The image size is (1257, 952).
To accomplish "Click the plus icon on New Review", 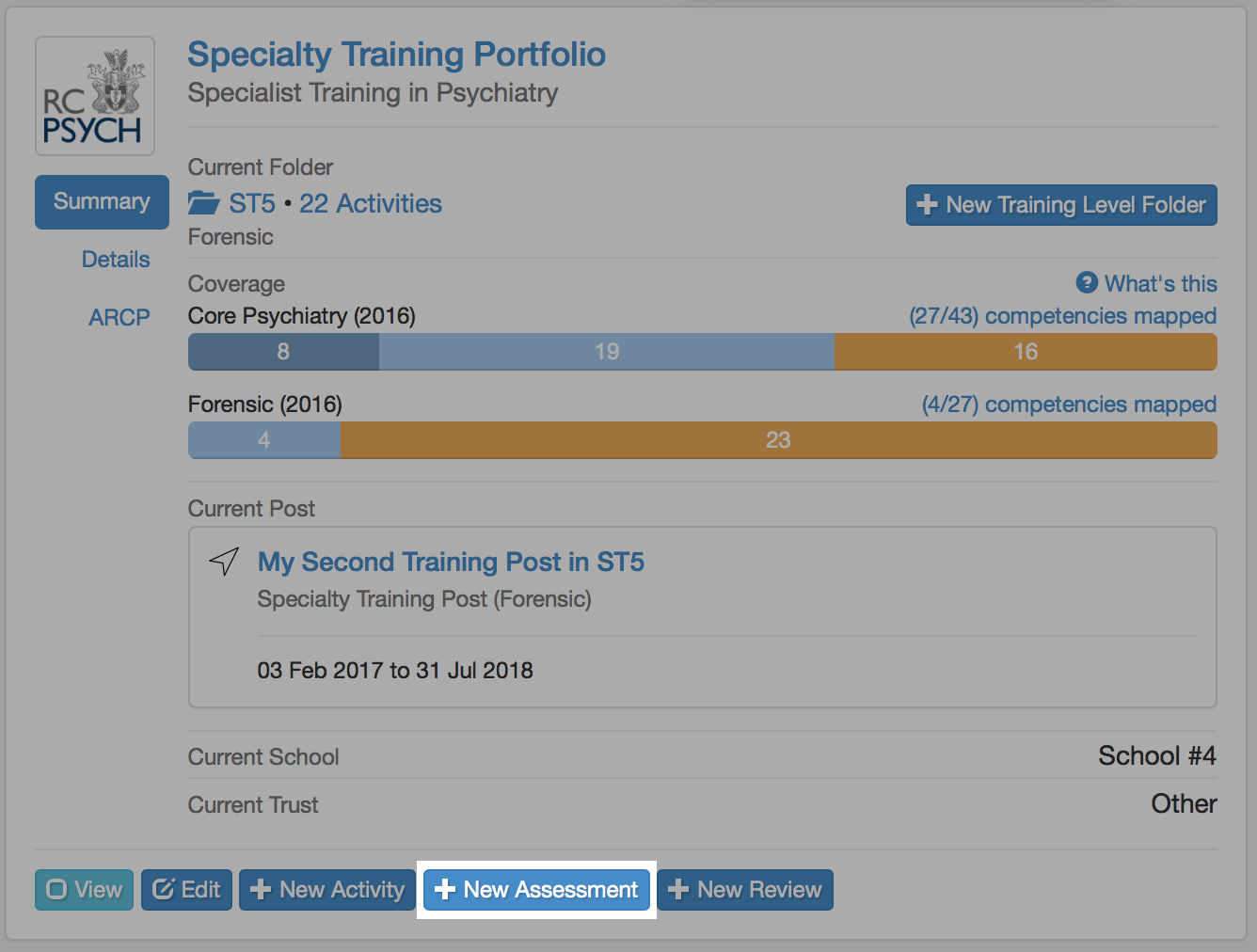I will tap(678, 890).
